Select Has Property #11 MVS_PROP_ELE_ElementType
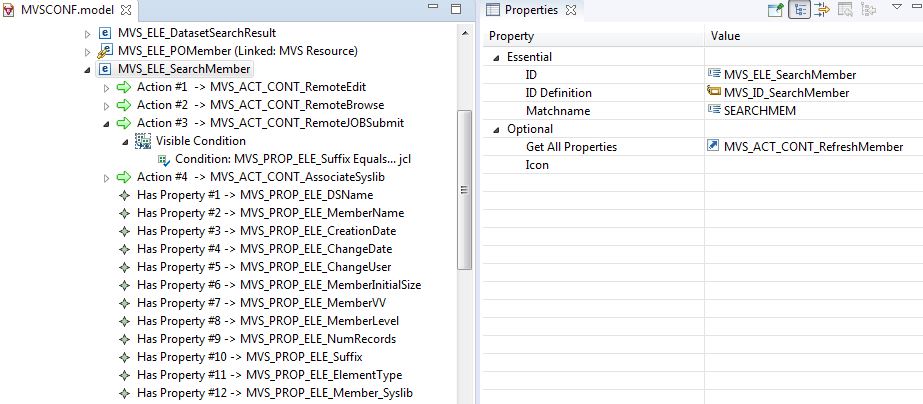Viewport: 923px width, 404px height. [270, 375]
